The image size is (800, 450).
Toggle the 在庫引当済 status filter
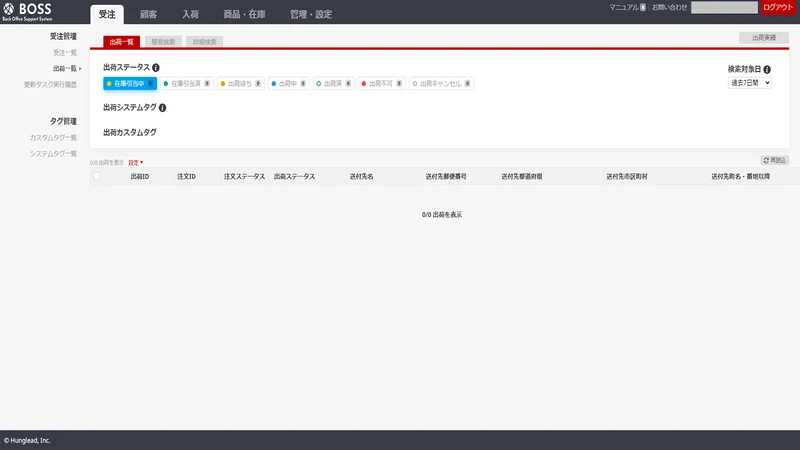click(186, 84)
